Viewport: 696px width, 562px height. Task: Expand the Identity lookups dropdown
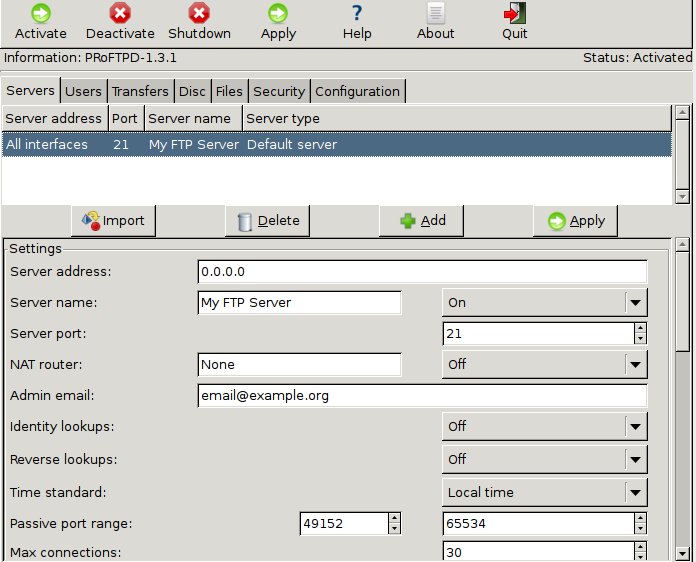pyautogui.click(x=634, y=427)
